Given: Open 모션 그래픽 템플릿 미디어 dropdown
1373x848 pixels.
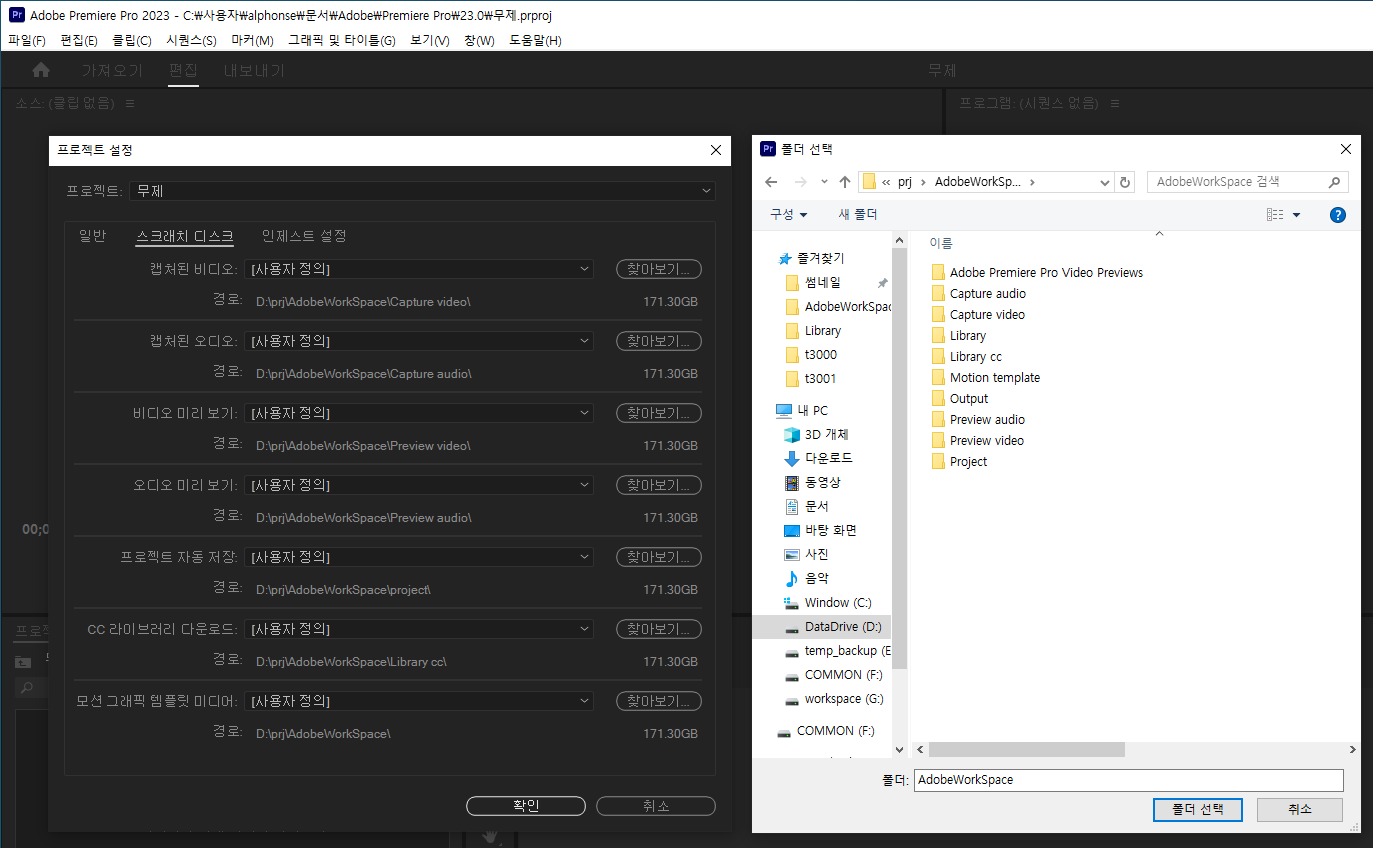Looking at the screenshot, I should (x=419, y=701).
